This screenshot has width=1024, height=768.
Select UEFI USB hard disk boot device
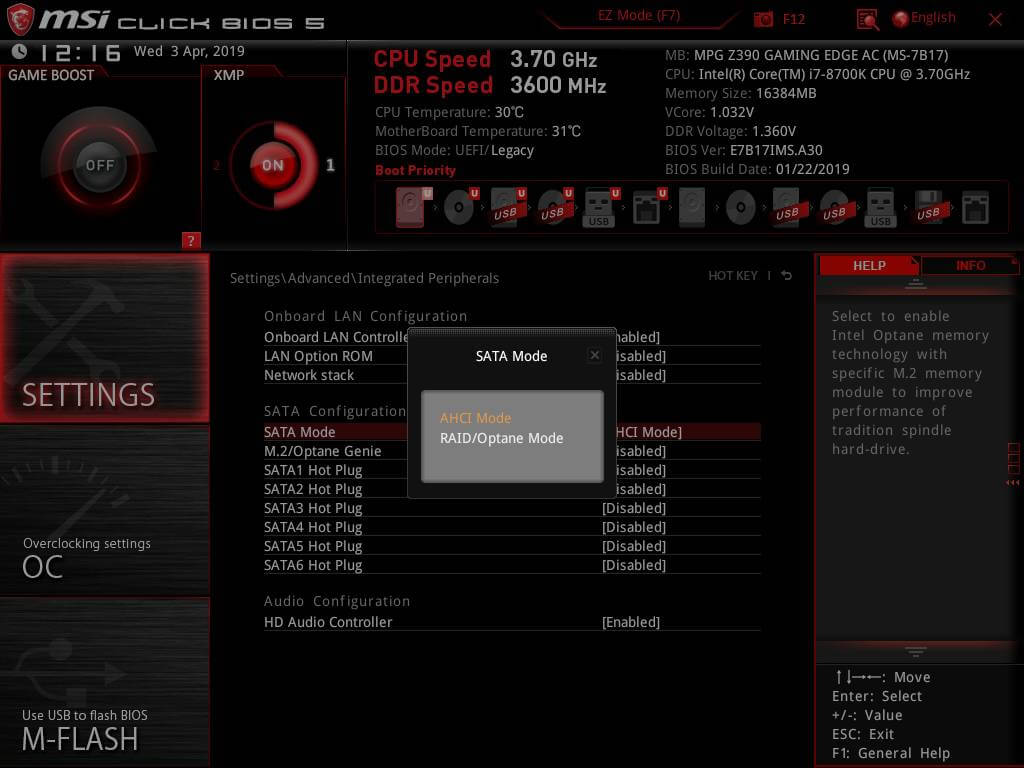[x=507, y=207]
